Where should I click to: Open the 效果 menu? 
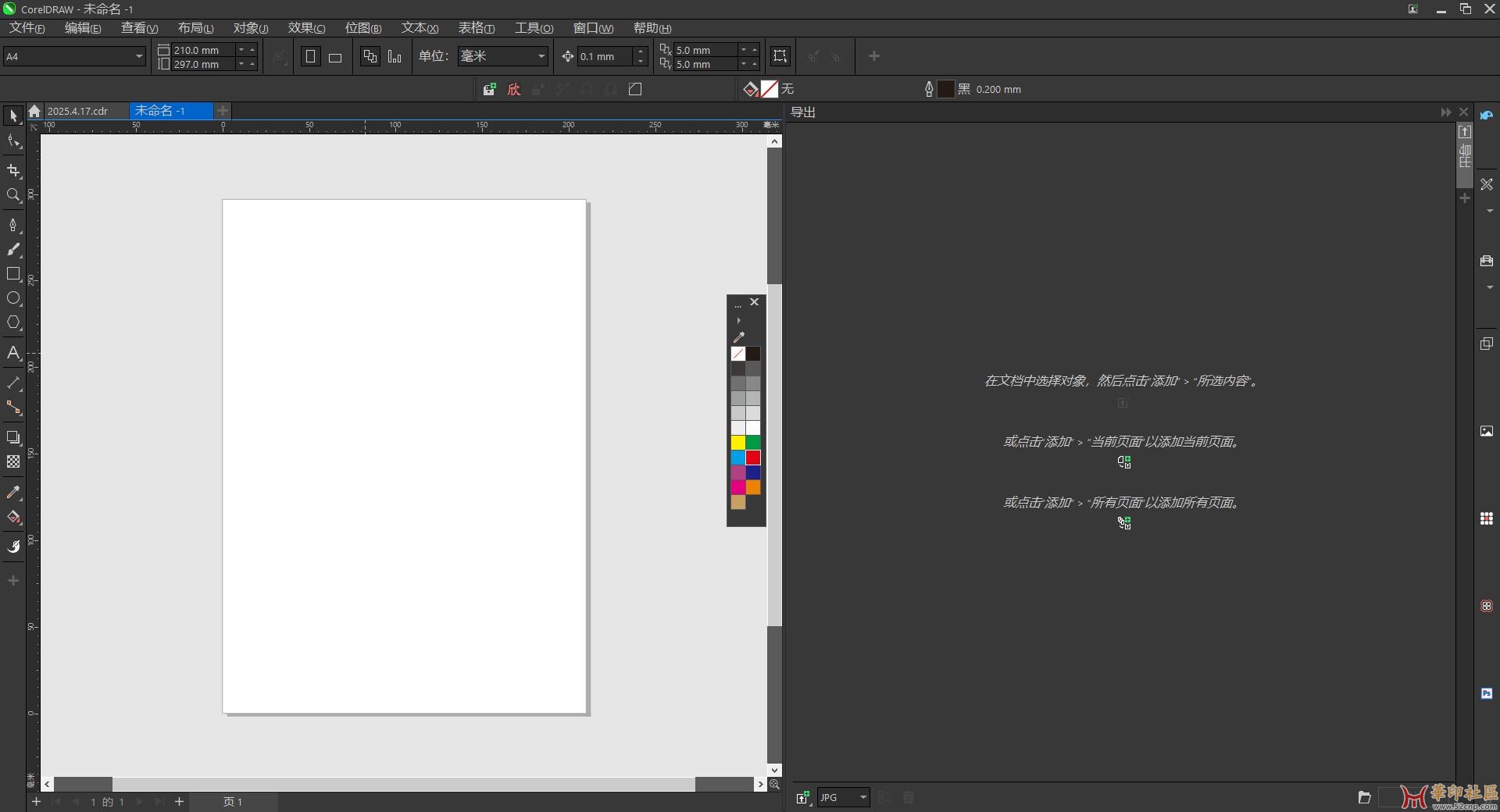306,28
